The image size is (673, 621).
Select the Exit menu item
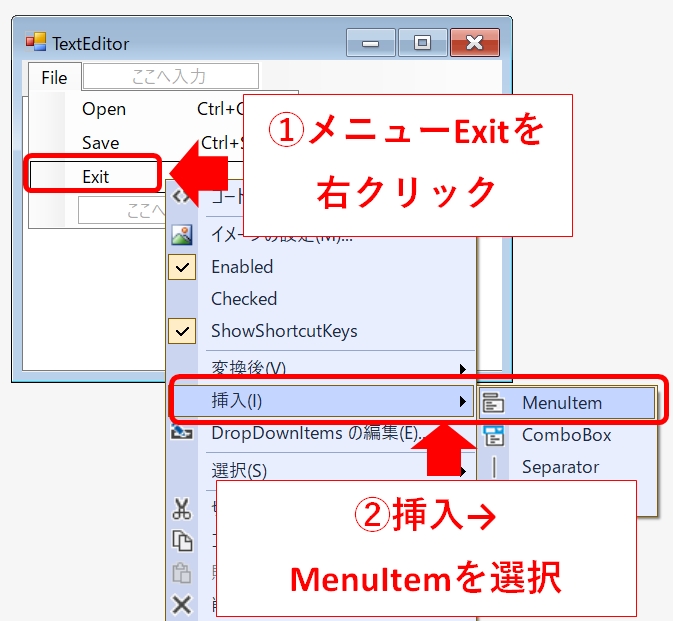[x=95, y=176]
